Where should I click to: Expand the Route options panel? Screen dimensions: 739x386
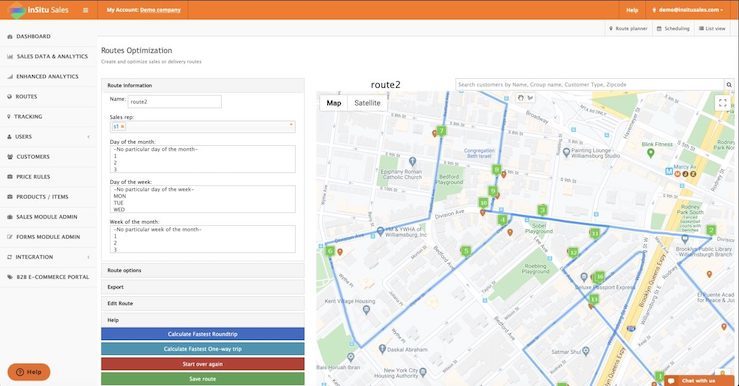coord(203,271)
